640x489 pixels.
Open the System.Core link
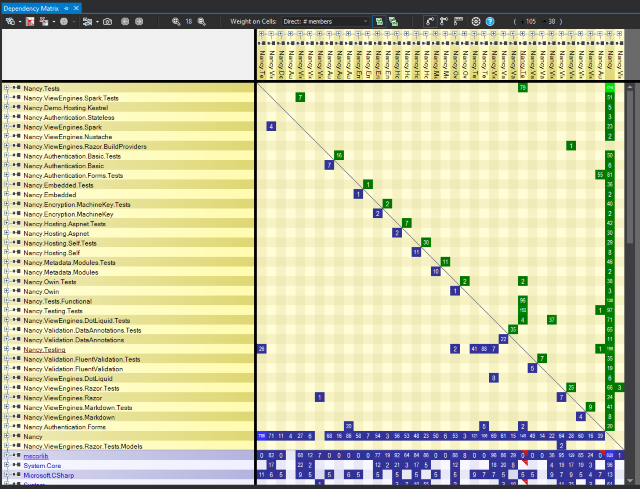point(42,466)
